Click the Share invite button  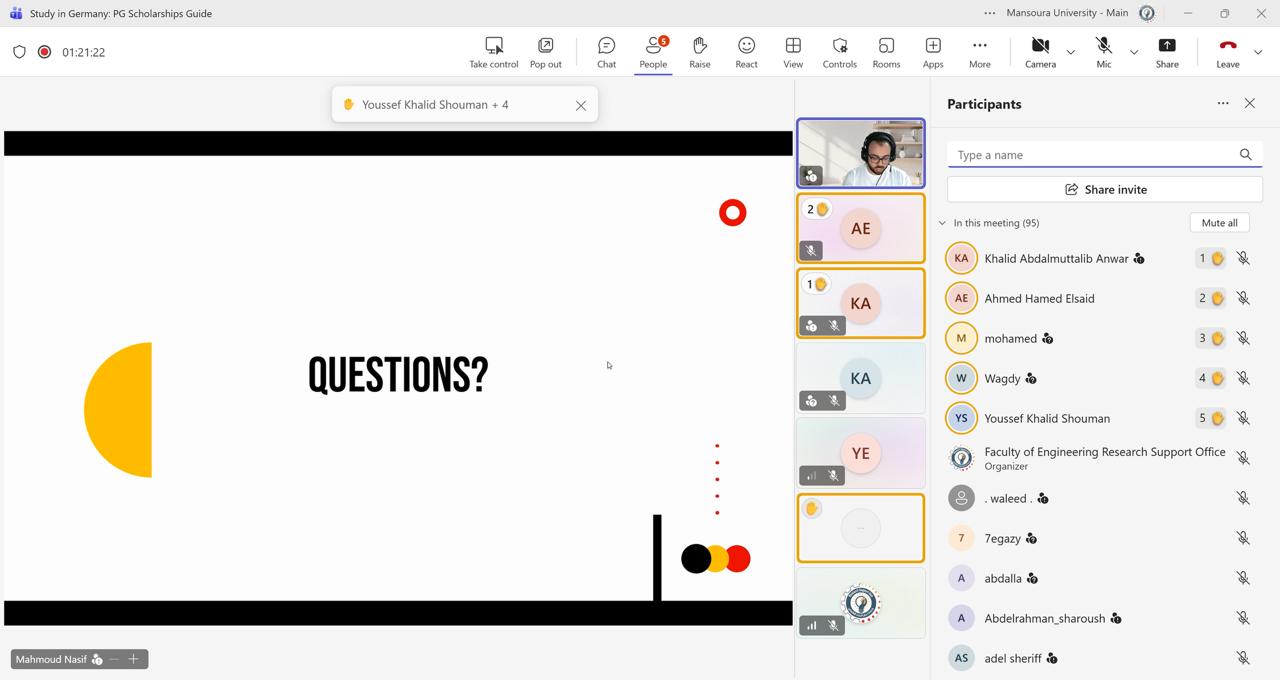tap(1105, 189)
